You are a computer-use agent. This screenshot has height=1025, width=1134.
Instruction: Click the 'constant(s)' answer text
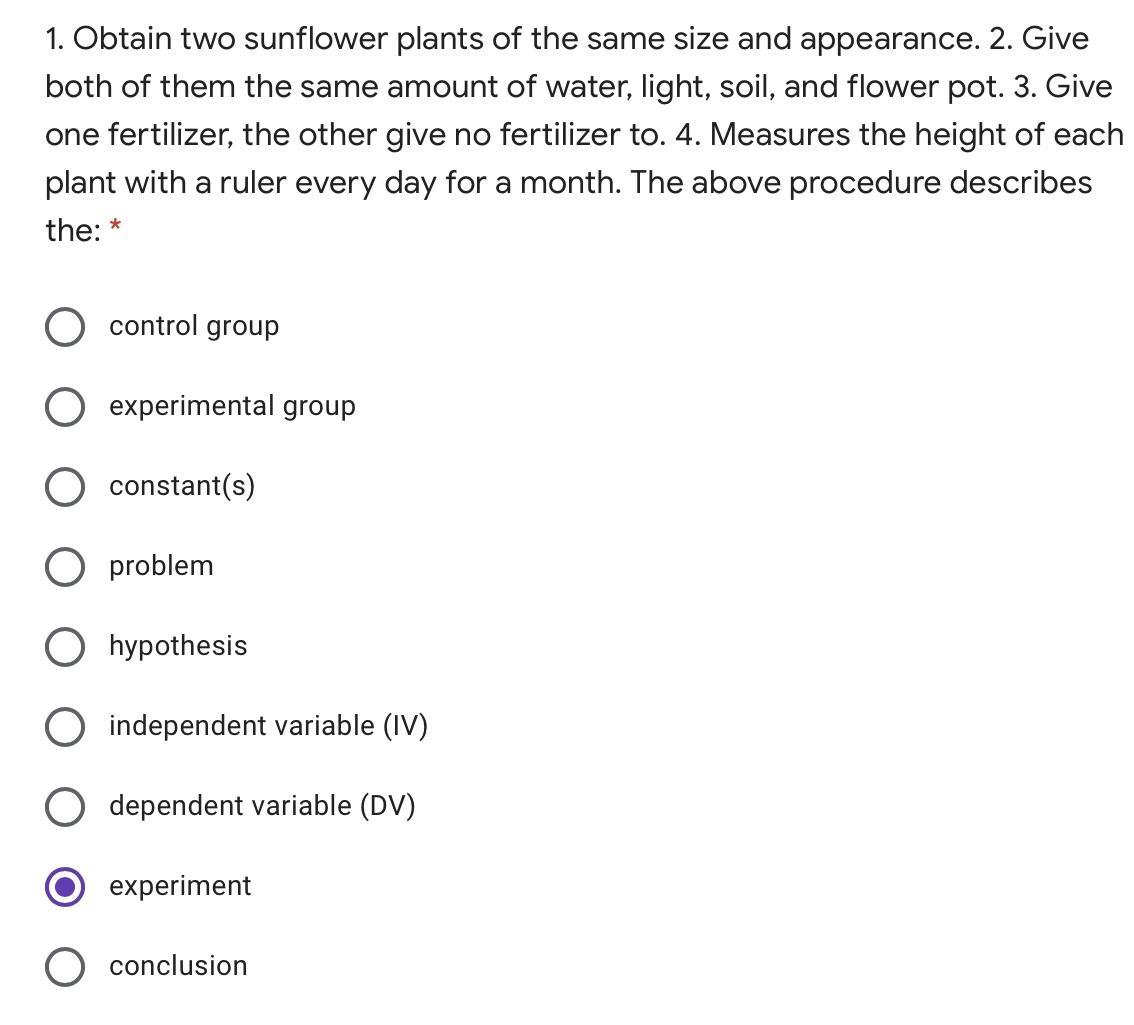point(182,486)
